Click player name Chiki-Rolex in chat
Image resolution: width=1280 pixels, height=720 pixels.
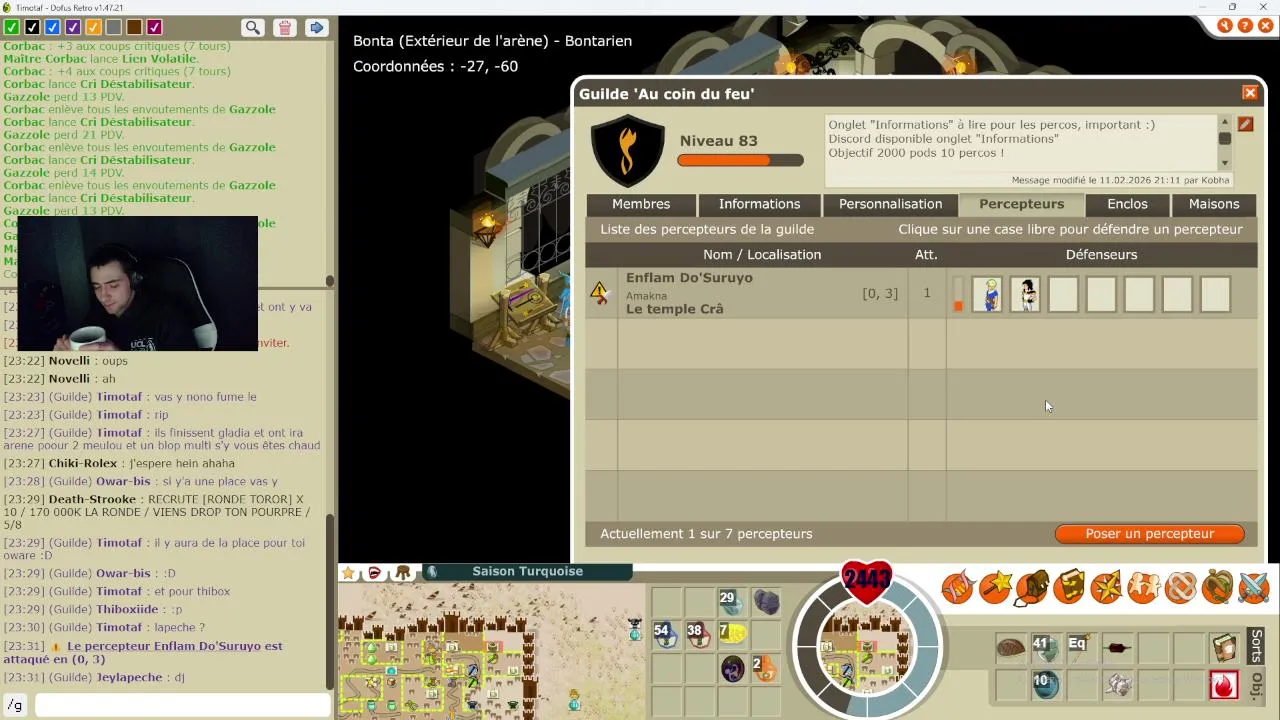[x=83, y=463]
